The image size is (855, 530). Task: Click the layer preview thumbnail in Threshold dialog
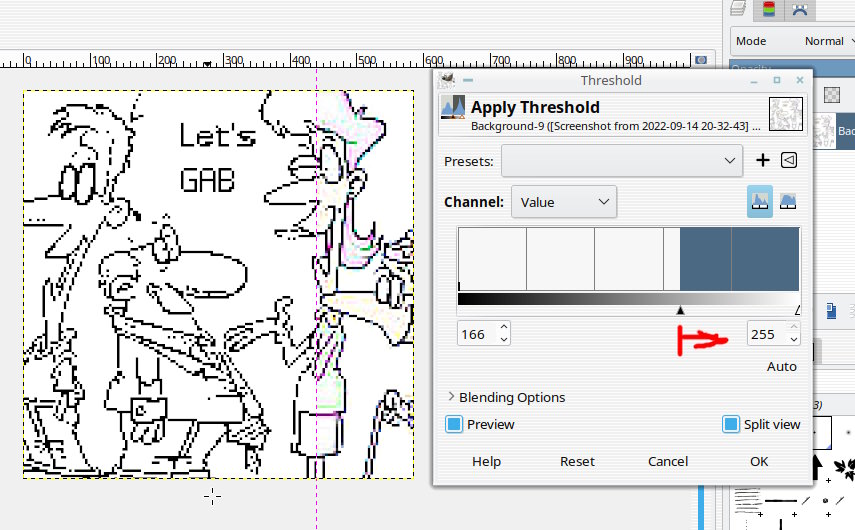click(x=785, y=114)
